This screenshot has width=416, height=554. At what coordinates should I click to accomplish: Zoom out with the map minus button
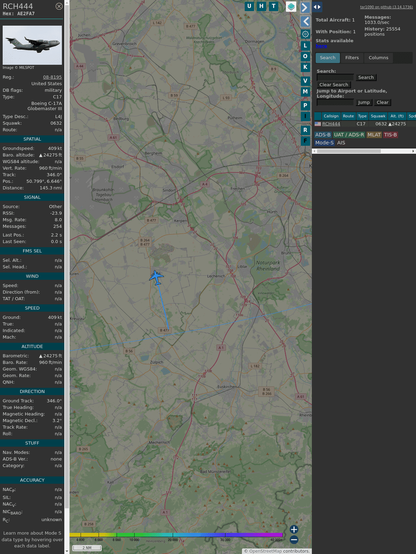coord(294,540)
